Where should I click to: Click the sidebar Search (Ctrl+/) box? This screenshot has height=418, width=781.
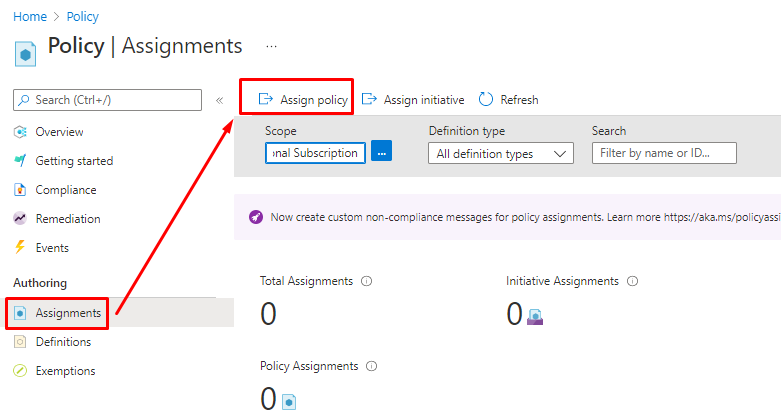click(x=108, y=100)
